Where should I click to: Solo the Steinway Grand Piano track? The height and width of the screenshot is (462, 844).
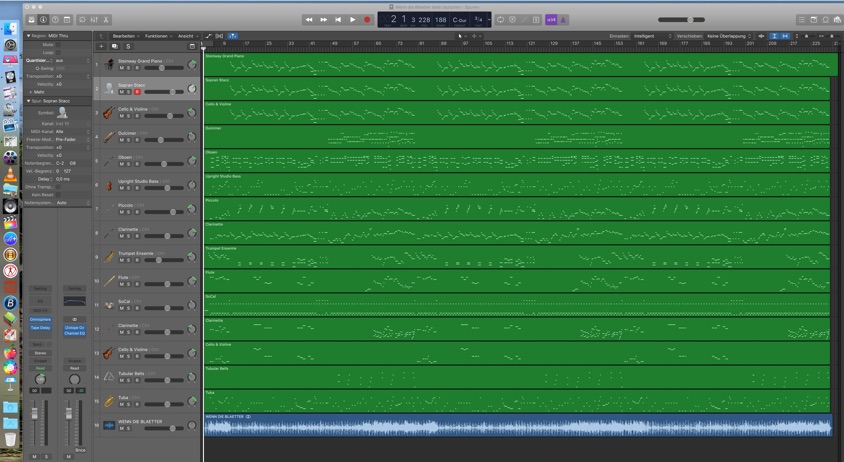point(129,68)
